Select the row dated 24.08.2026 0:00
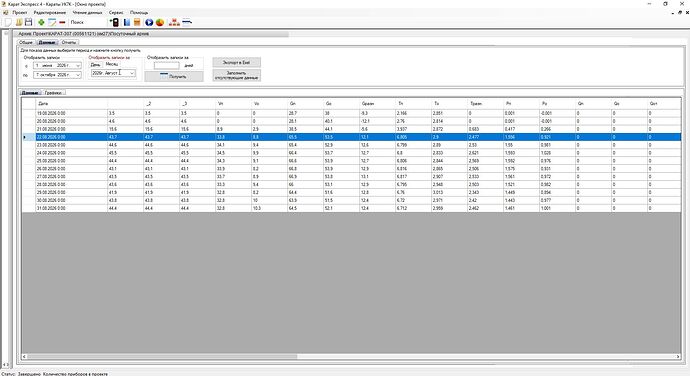 tap(351, 153)
